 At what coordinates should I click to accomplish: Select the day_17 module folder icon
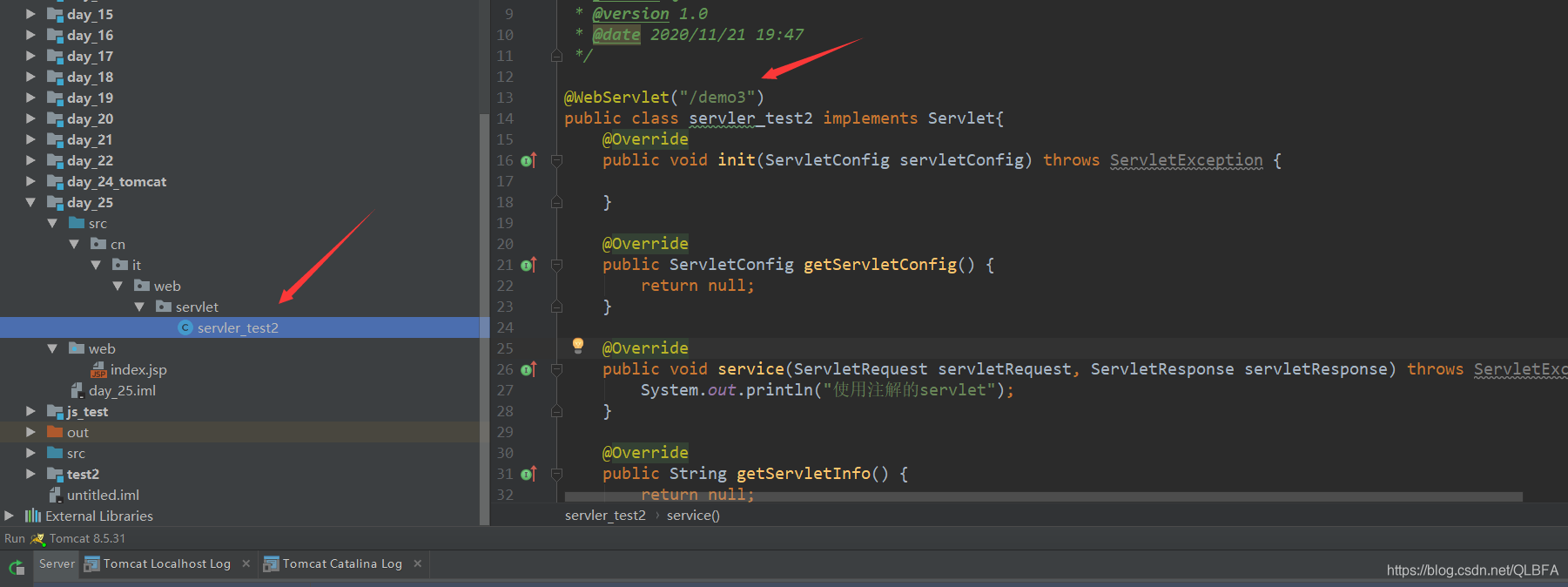point(55,56)
